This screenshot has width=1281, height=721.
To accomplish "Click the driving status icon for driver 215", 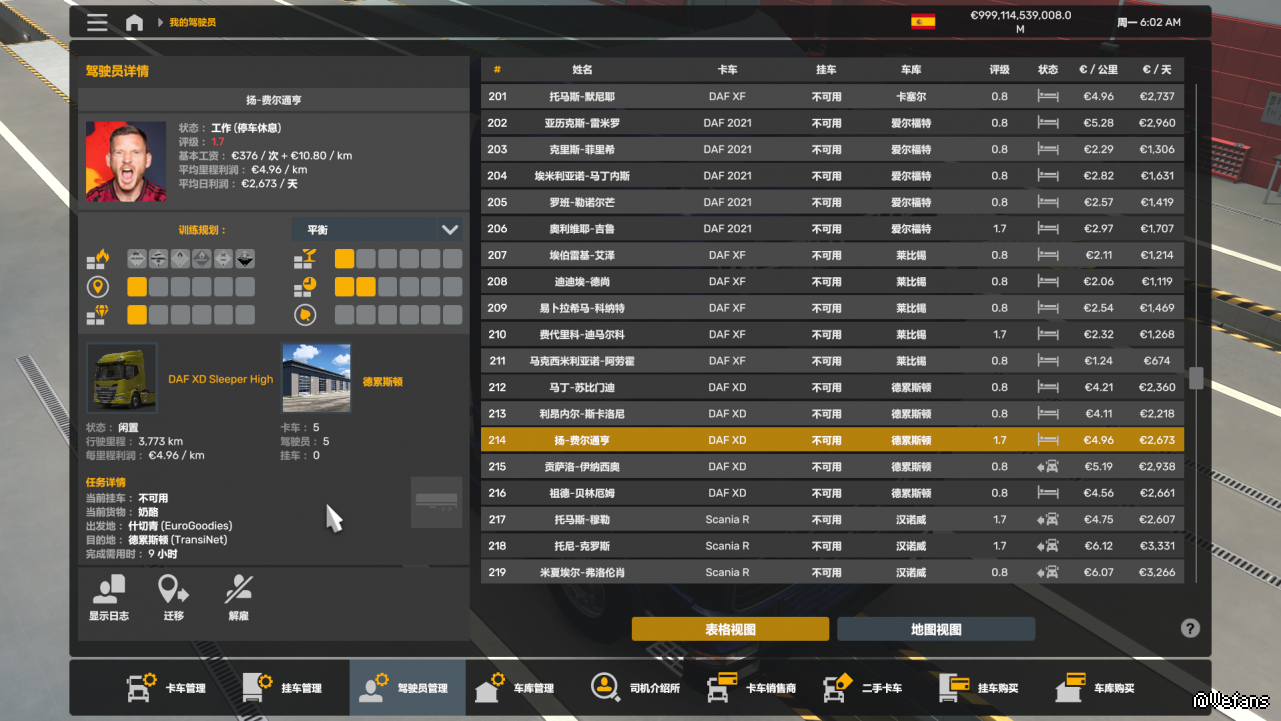I will click(x=1048, y=467).
